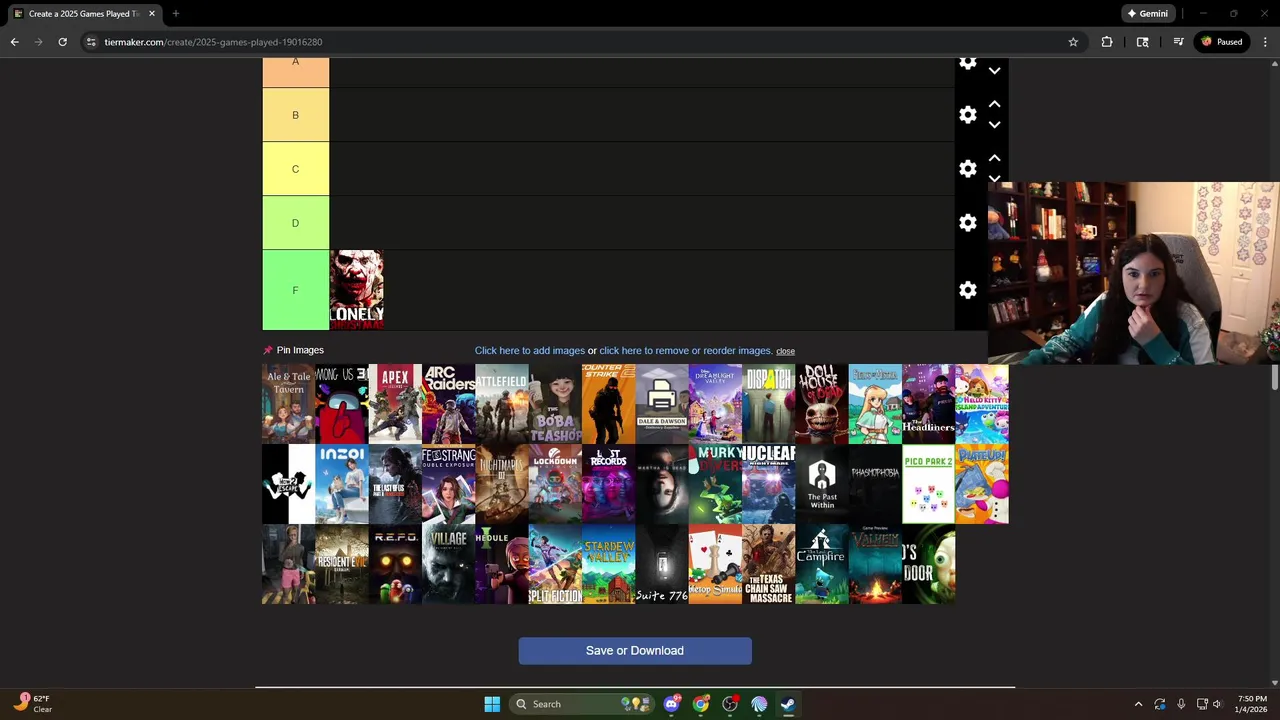Select the Counter-Strike 2 image
This screenshot has width=1280, height=720.
(x=608, y=404)
